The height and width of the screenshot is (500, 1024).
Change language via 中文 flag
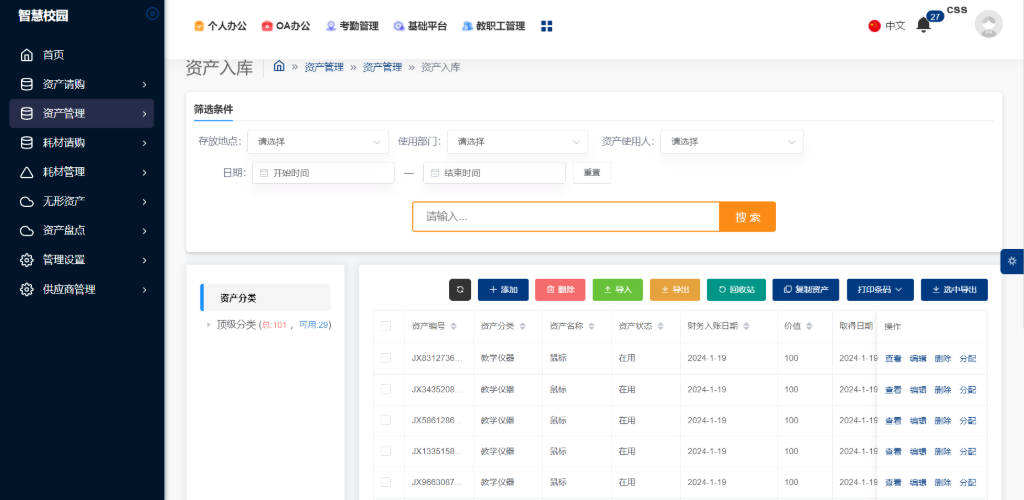point(886,26)
